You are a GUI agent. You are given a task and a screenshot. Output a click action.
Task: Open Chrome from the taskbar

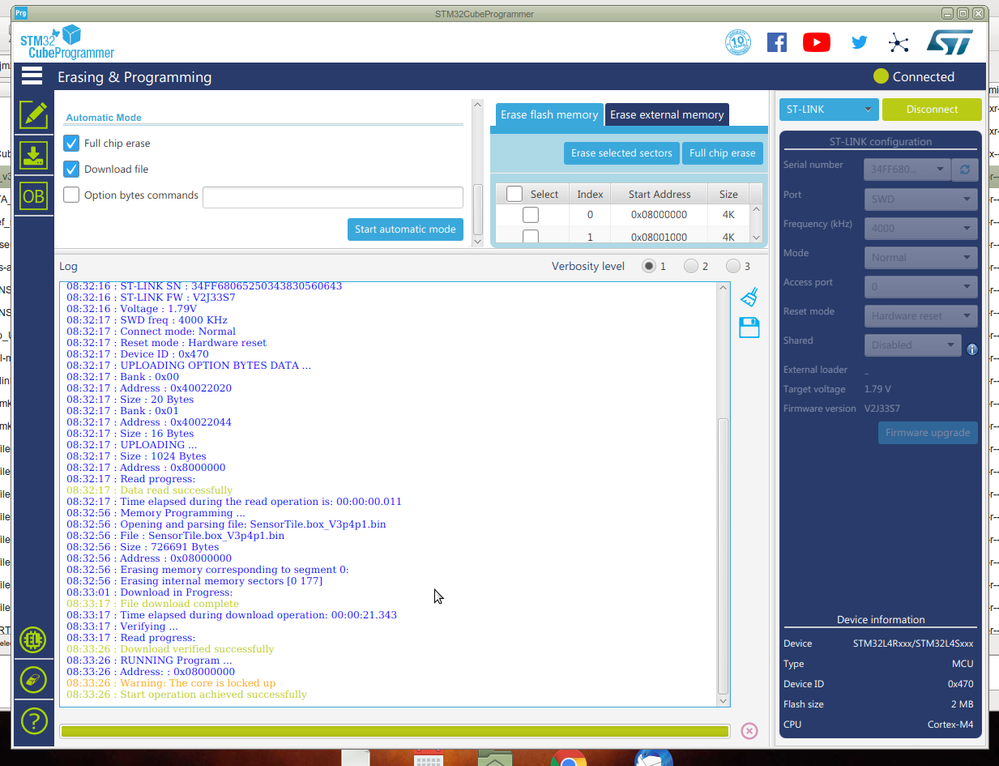point(569,758)
